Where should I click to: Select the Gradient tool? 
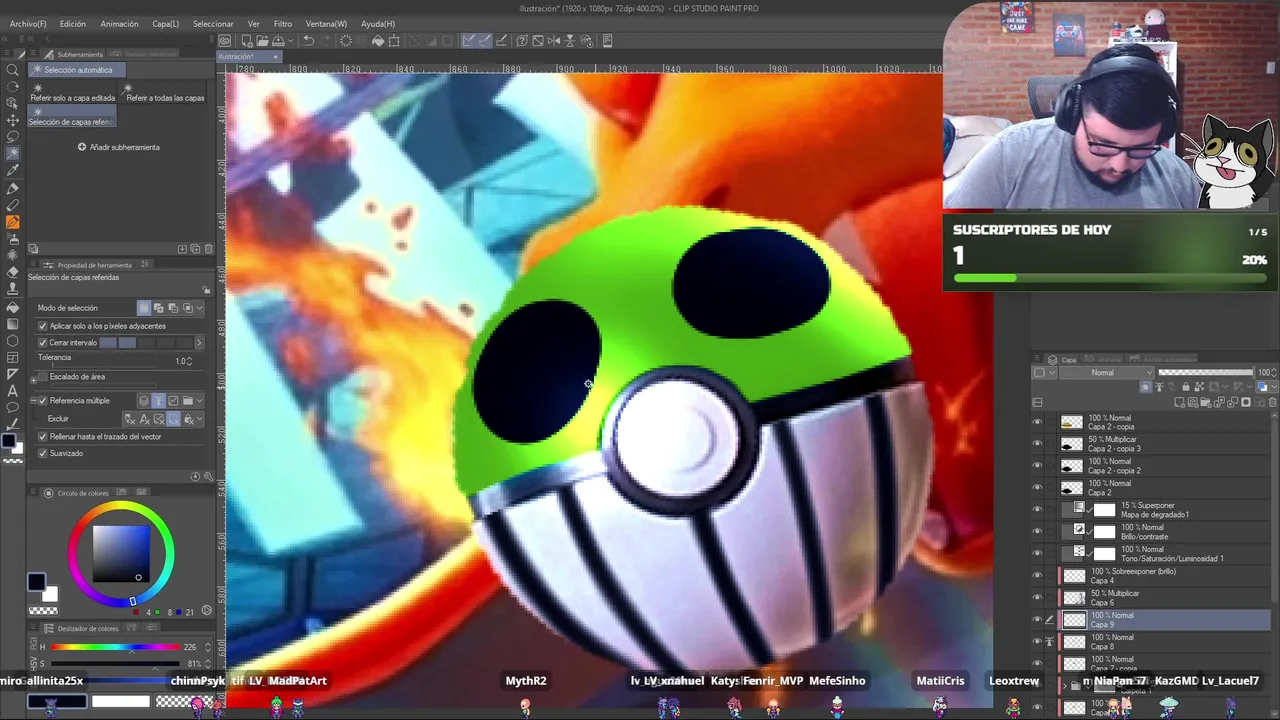coord(13,324)
